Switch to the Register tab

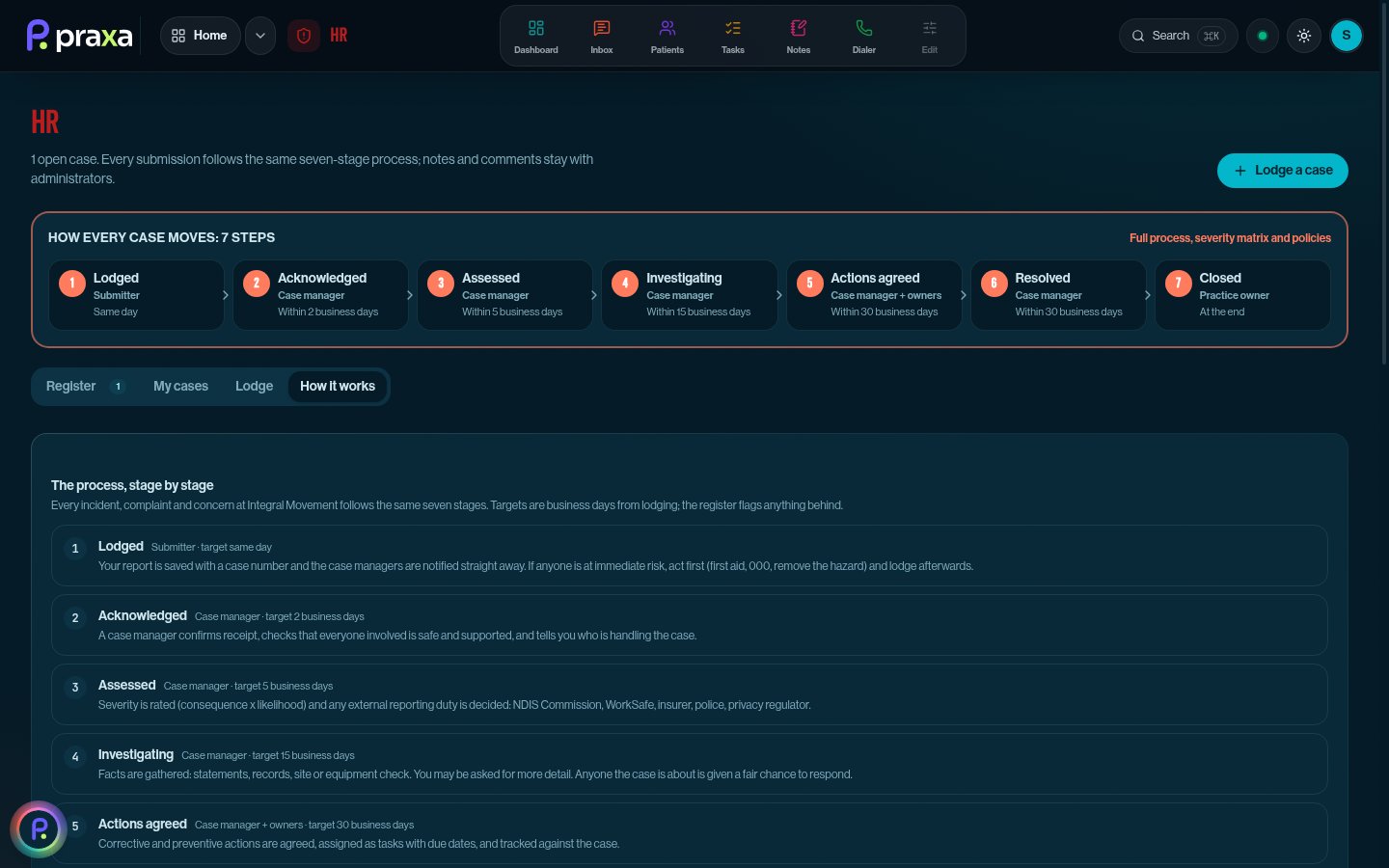[86, 387]
